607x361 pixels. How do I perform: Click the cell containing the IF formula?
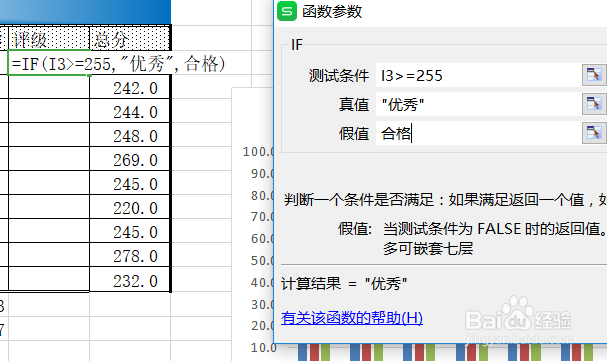[49, 63]
